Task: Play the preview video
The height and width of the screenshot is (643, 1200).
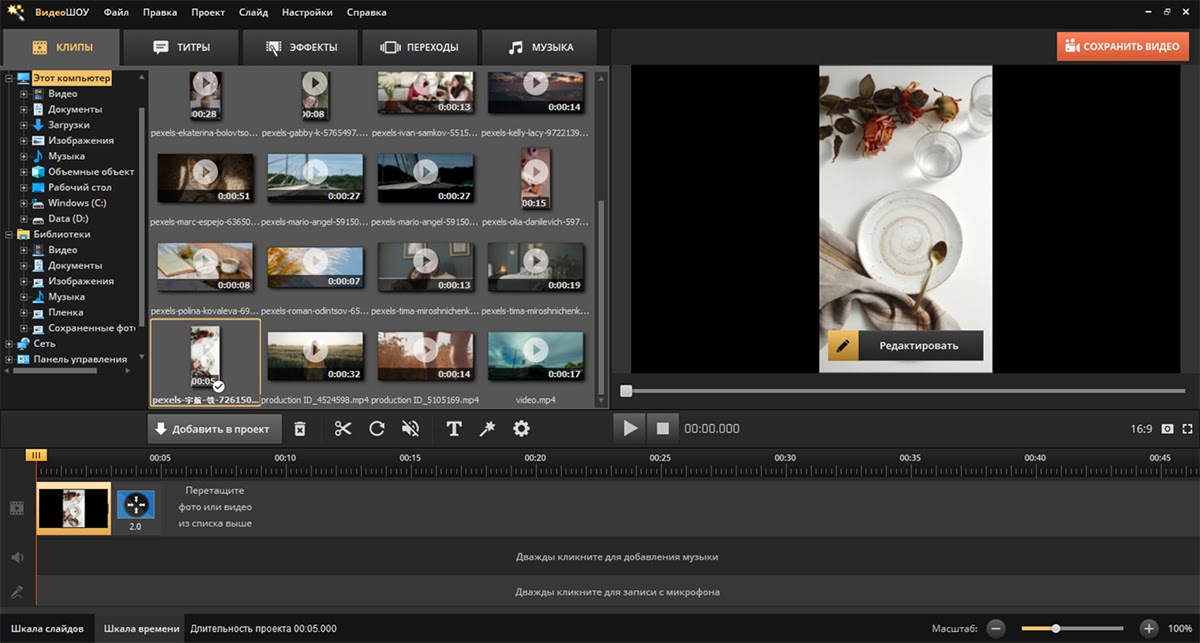Action: point(630,428)
